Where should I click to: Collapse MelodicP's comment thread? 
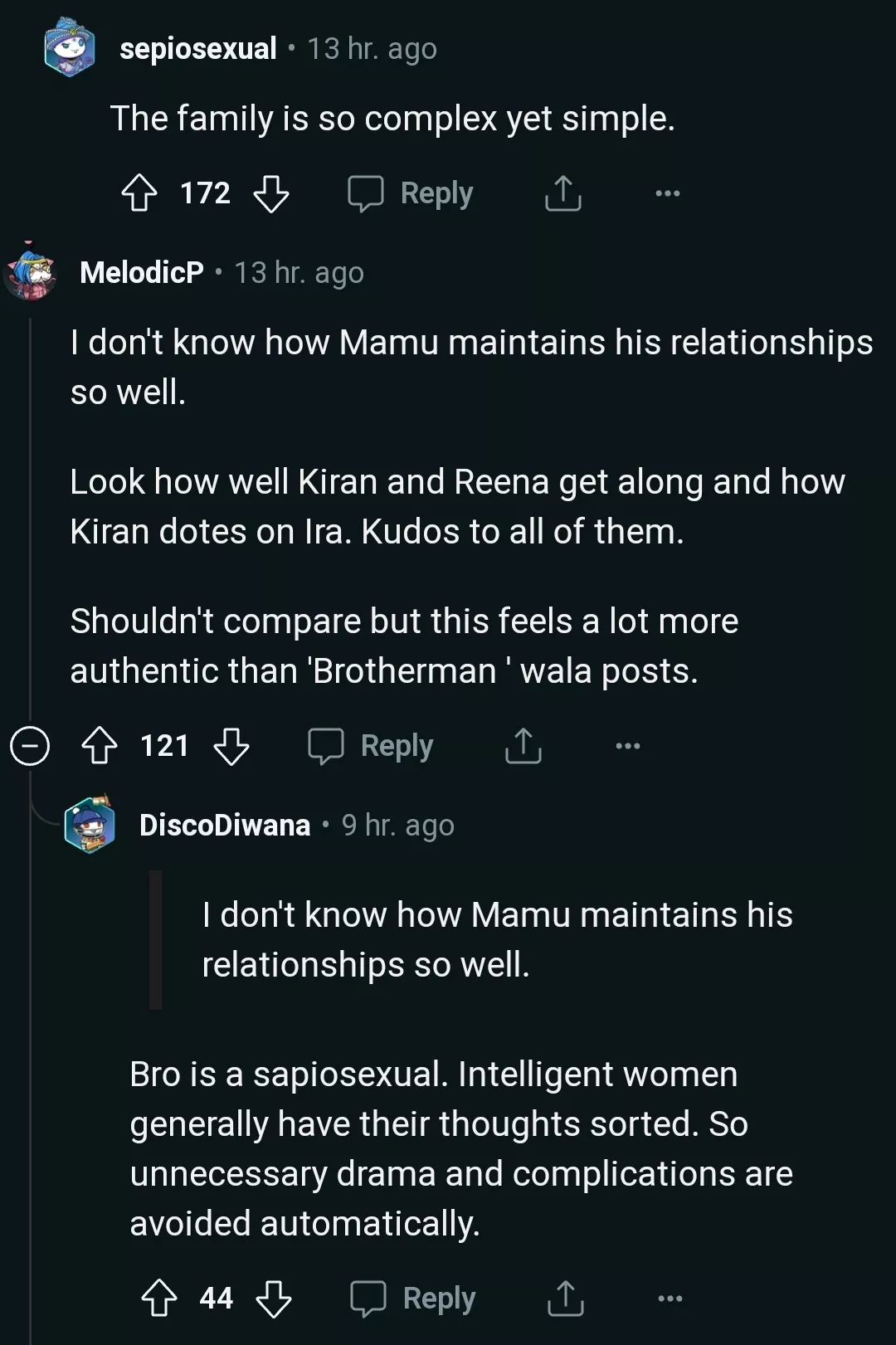coord(30,746)
